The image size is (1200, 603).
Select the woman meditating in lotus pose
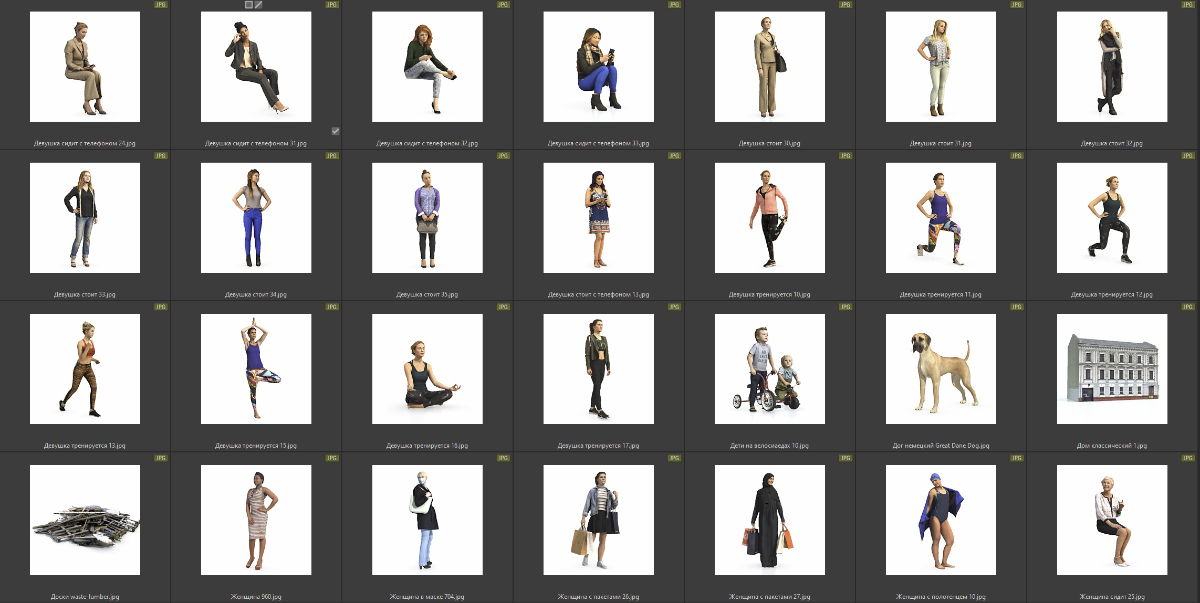pos(427,369)
